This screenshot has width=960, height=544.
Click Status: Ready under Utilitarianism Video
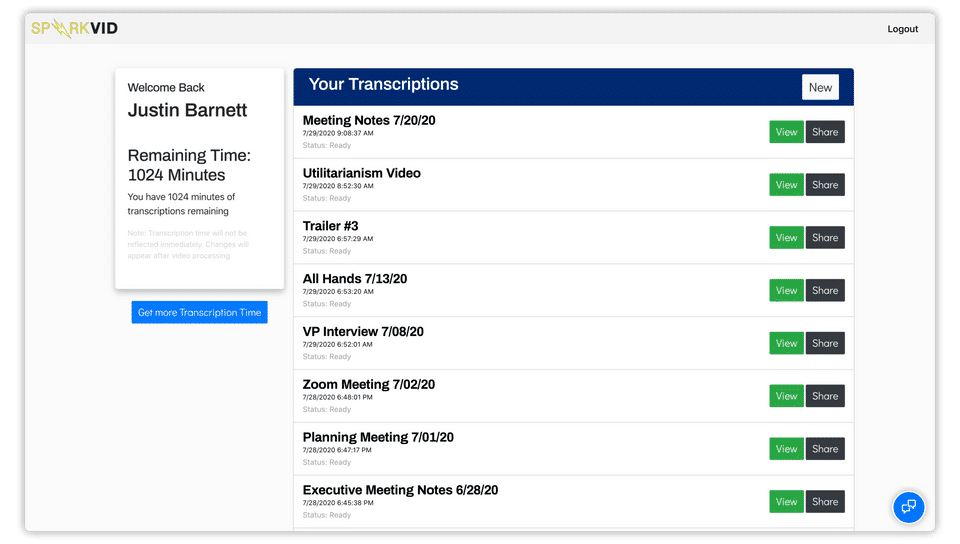327,198
